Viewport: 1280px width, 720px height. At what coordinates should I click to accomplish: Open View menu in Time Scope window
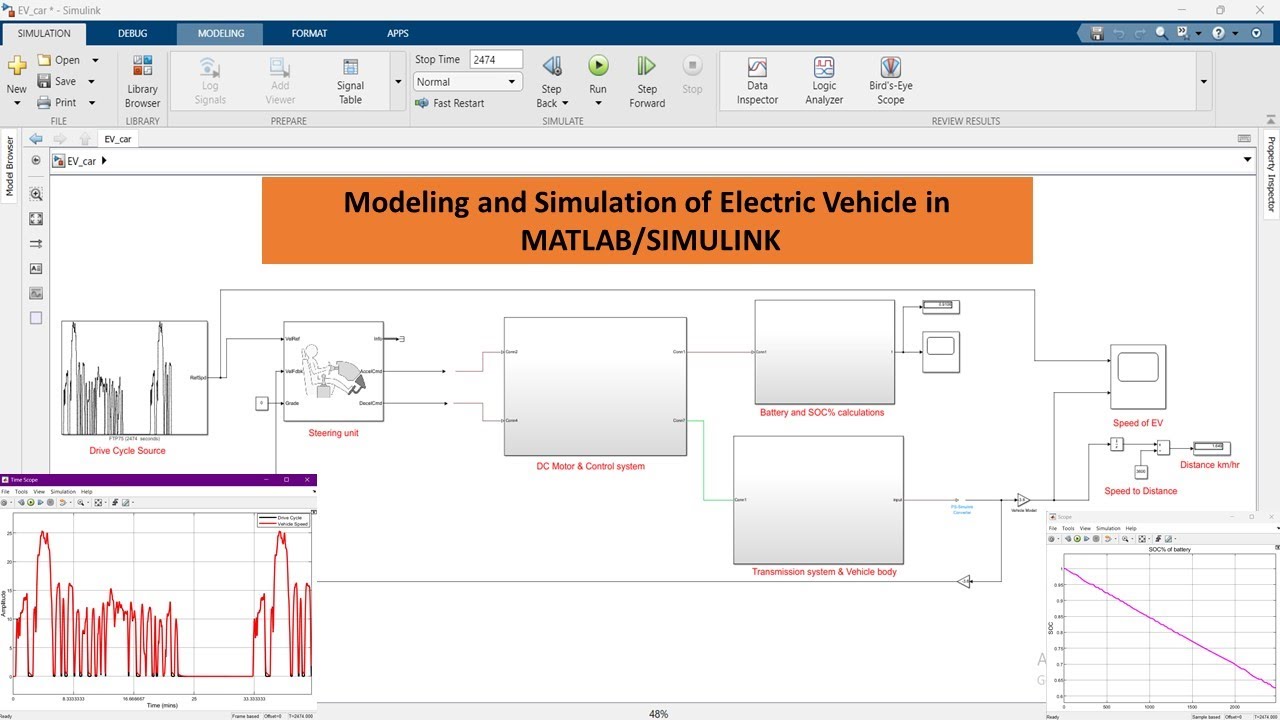(38, 492)
